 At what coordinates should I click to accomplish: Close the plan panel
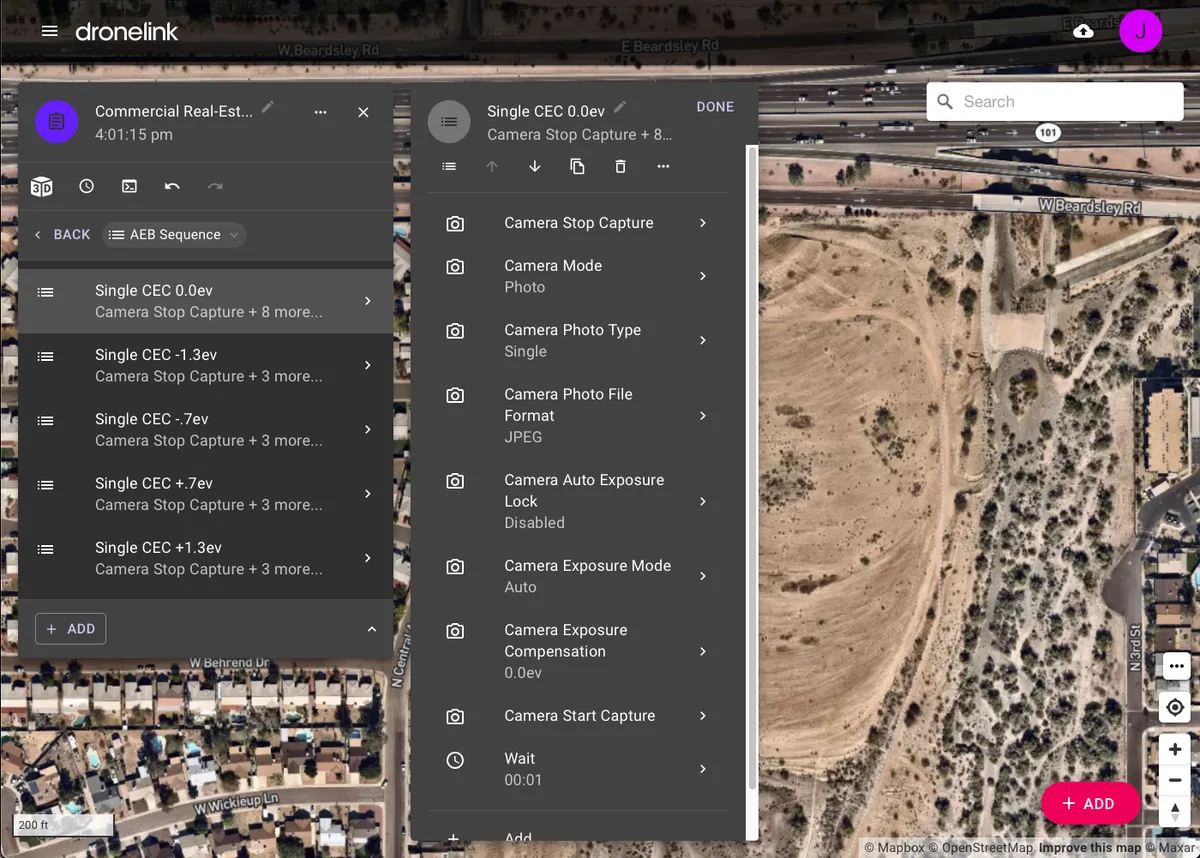pos(363,112)
